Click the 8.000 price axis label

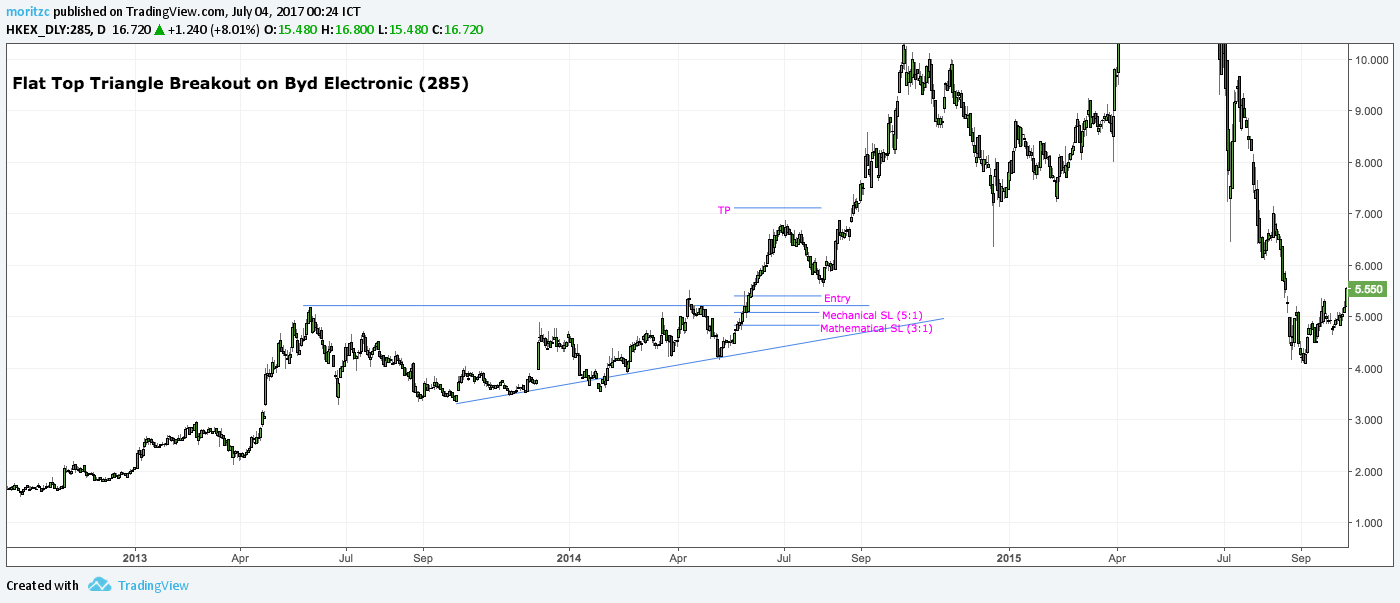pyautogui.click(x=1368, y=163)
